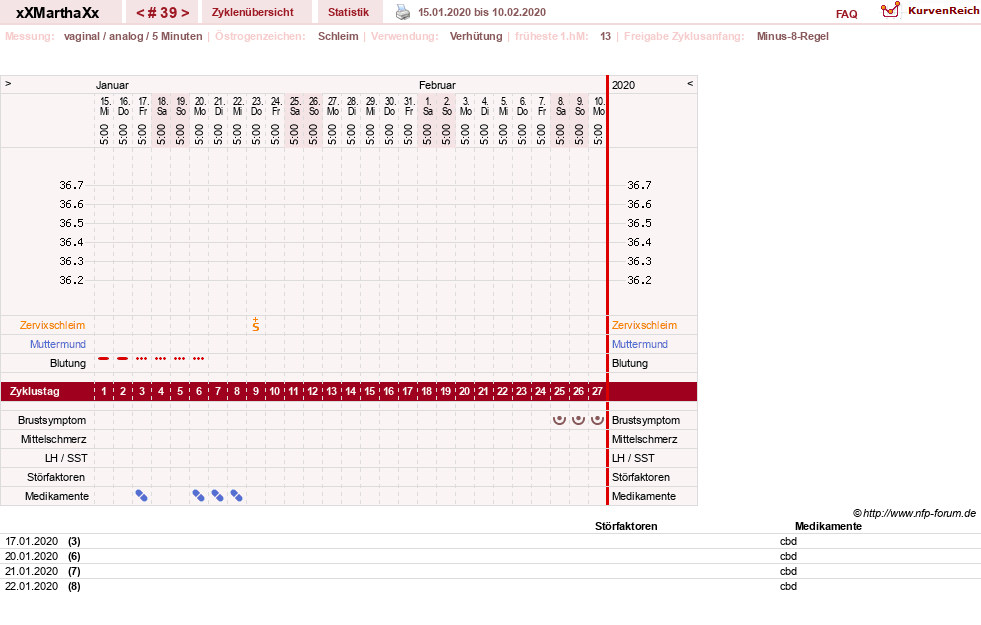Click the left Brustsymptom row label

pyautogui.click(x=52, y=420)
